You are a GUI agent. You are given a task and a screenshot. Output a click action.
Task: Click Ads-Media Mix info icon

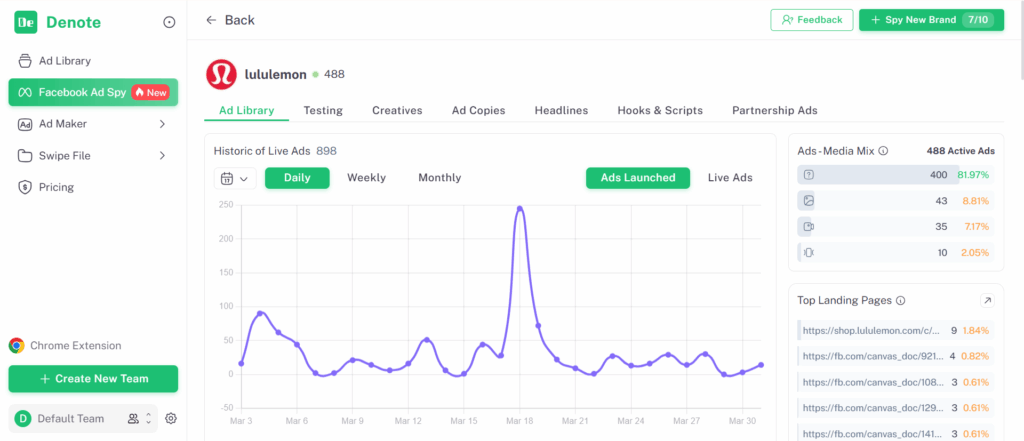[x=883, y=151]
